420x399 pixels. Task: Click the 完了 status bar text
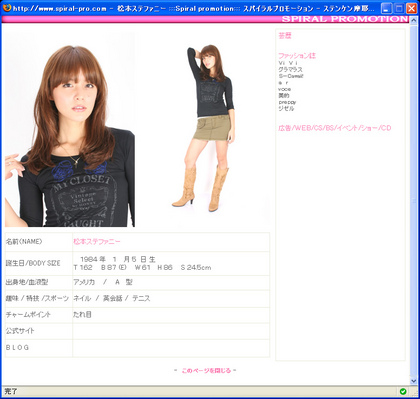pyautogui.click(x=11, y=391)
